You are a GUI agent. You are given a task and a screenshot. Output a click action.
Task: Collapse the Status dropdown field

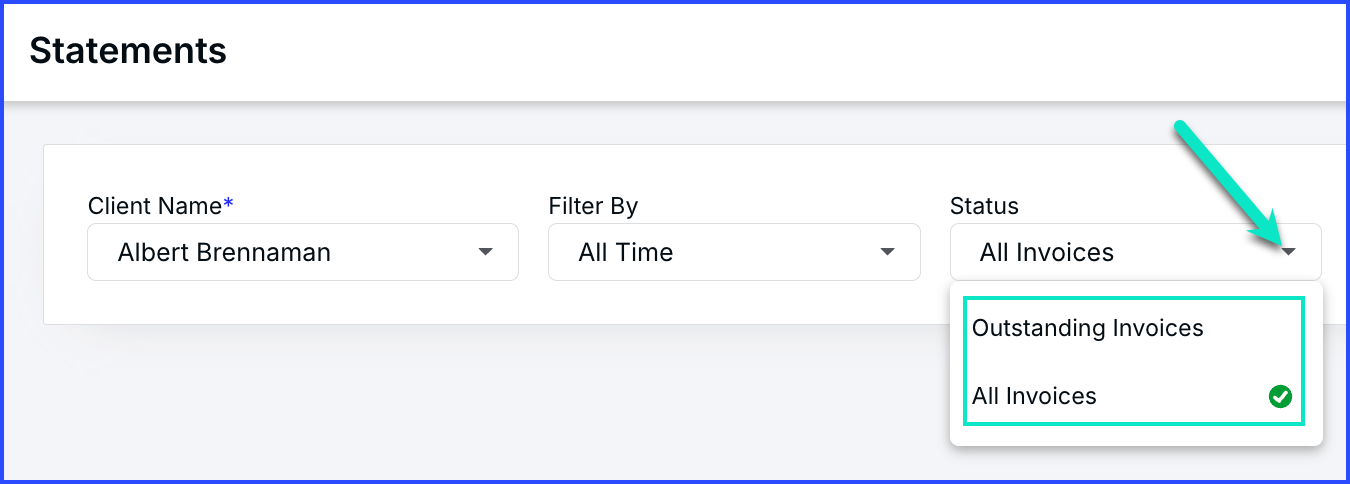click(1135, 252)
